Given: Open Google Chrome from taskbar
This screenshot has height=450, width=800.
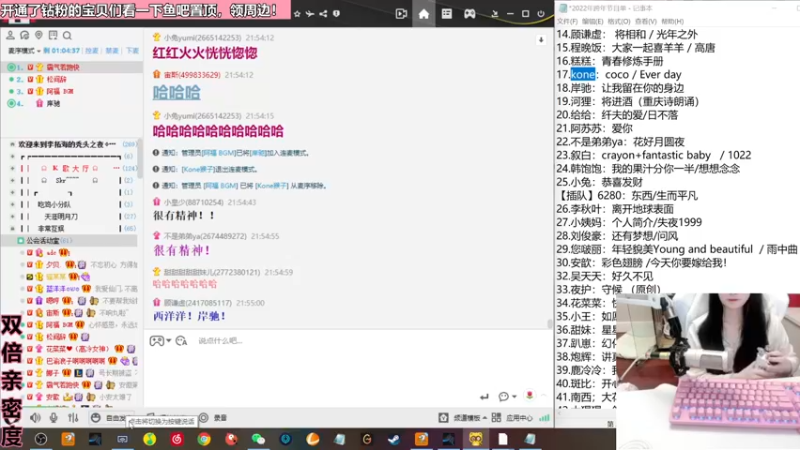Looking at the screenshot, I should (x=204, y=439).
